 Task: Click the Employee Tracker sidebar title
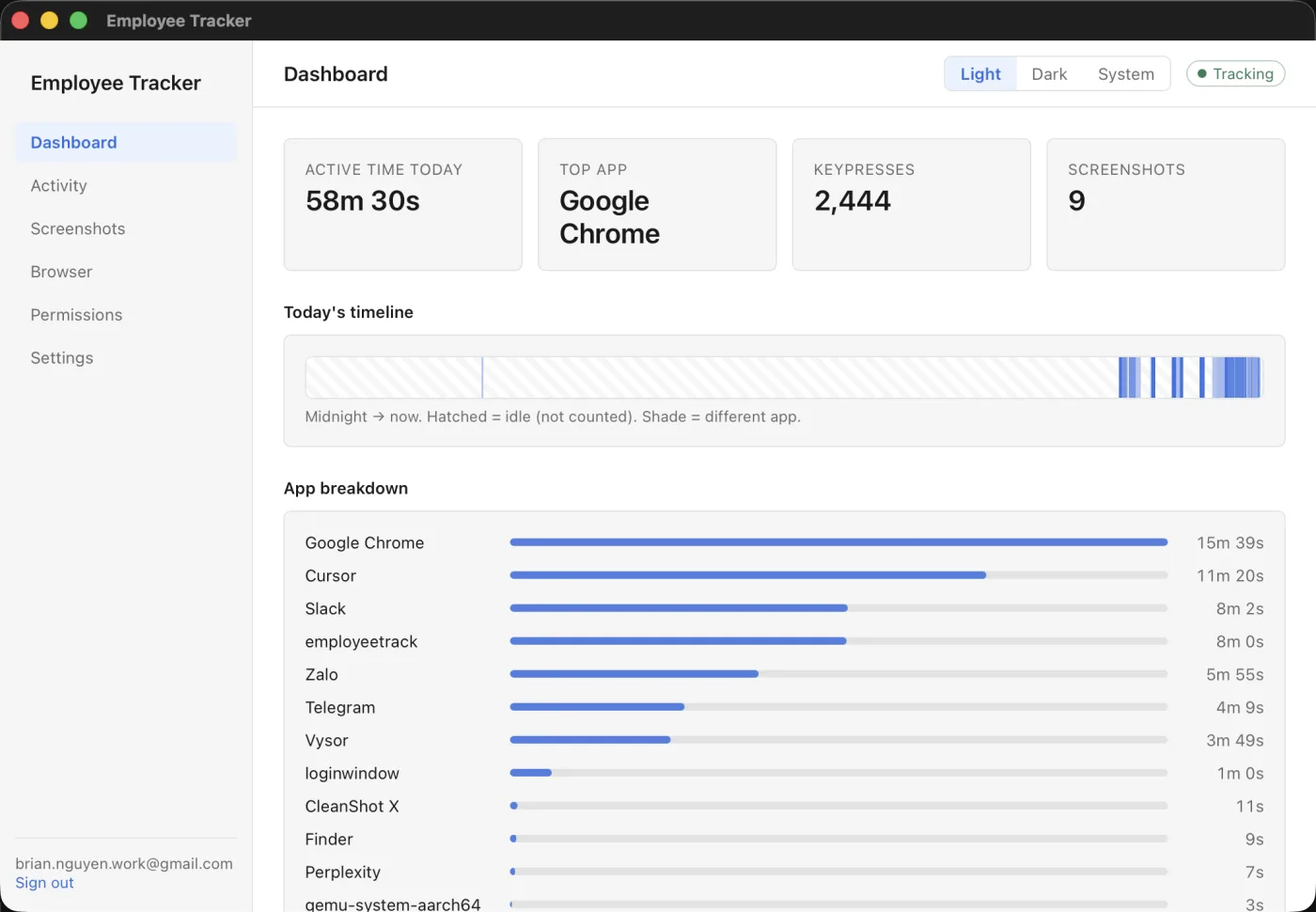click(116, 83)
